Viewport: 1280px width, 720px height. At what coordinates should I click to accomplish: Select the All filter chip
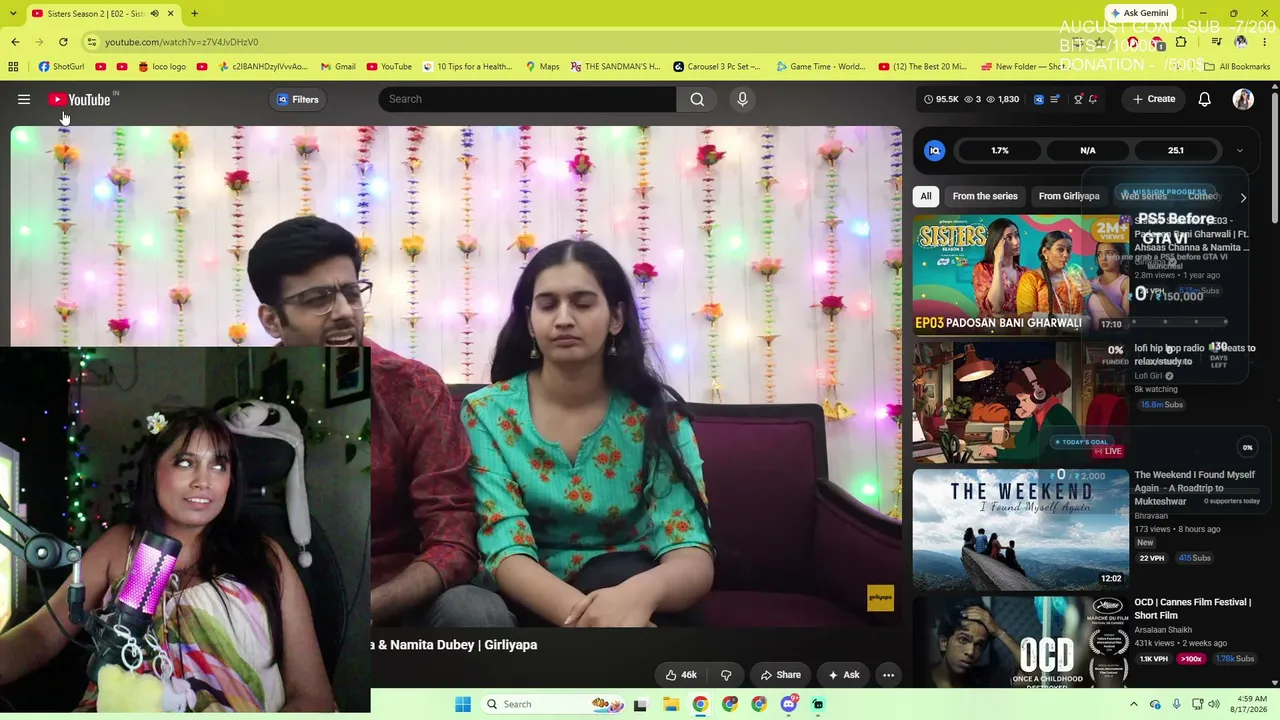point(926,196)
